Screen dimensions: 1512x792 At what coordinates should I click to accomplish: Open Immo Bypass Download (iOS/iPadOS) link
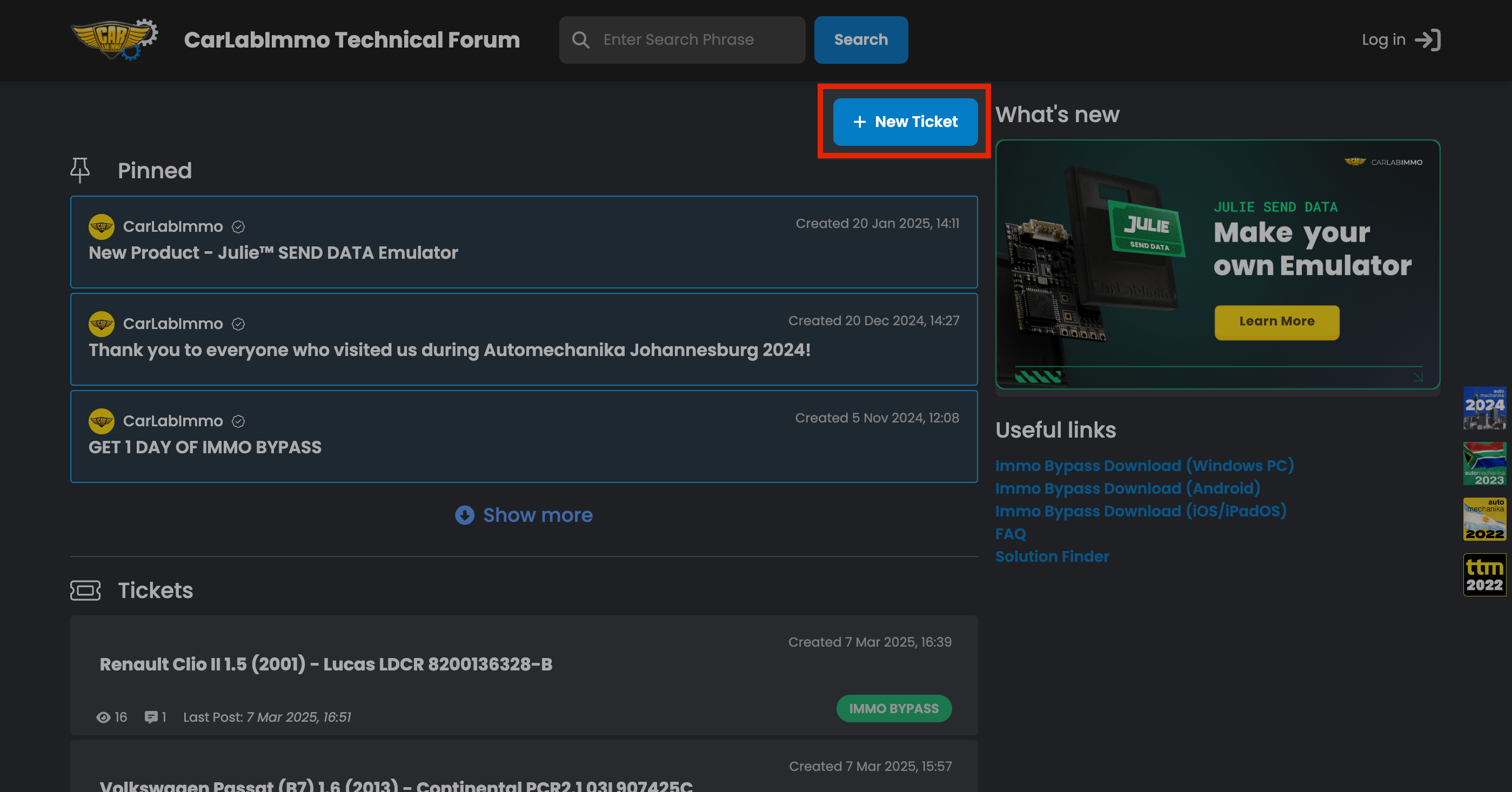[1141, 511]
